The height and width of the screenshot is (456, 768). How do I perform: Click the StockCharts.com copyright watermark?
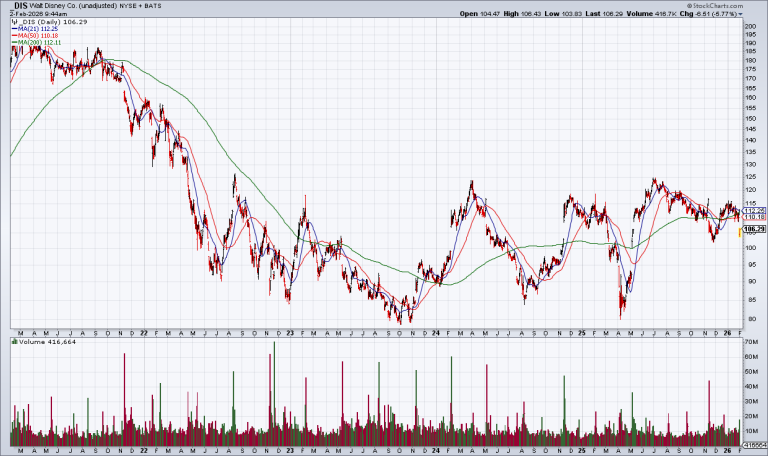(x=723, y=5)
